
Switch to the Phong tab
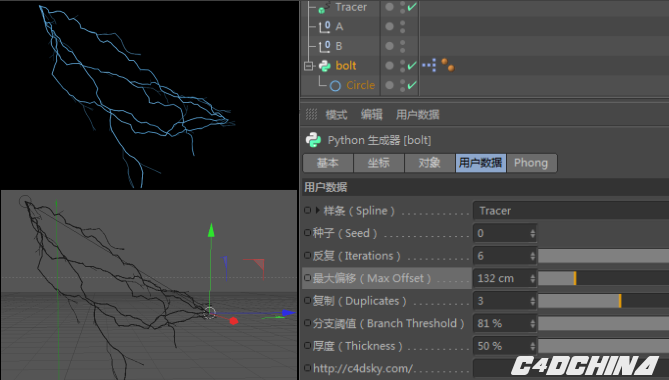pos(531,163)
